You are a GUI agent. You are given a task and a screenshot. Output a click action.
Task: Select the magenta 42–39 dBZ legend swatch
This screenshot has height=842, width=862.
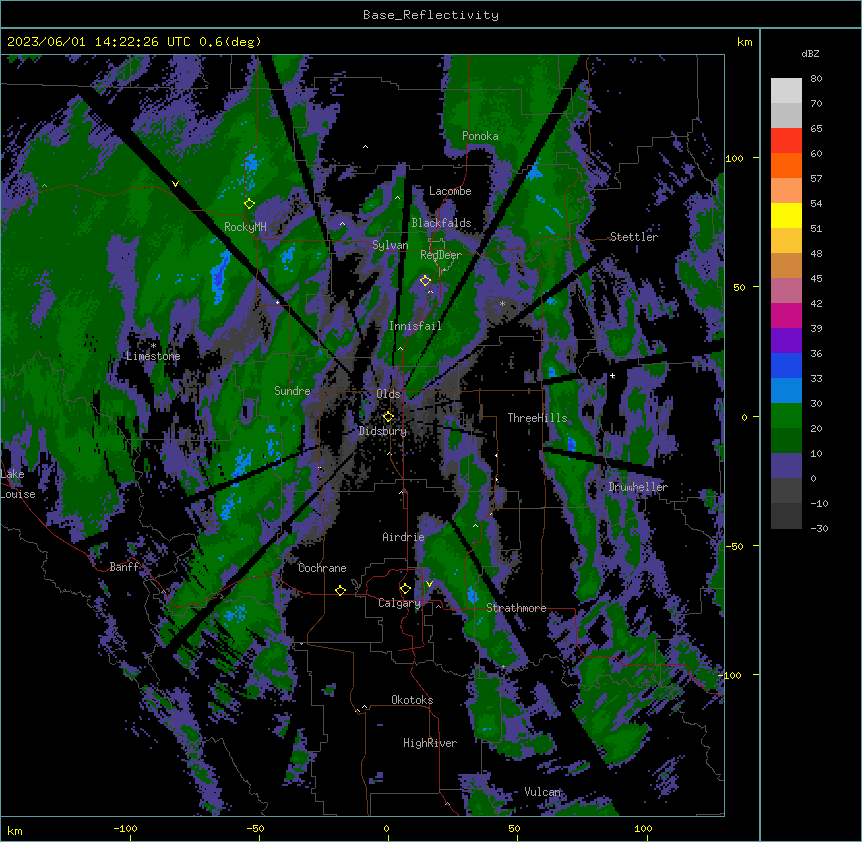click(x=786, y=315)
